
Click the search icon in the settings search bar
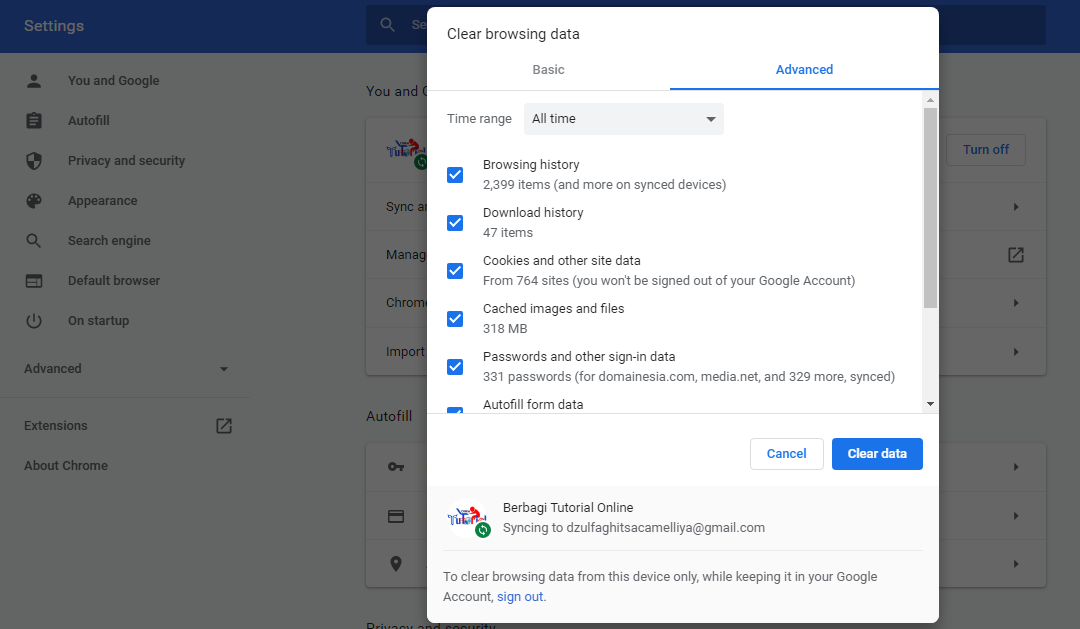pos(388,25)
